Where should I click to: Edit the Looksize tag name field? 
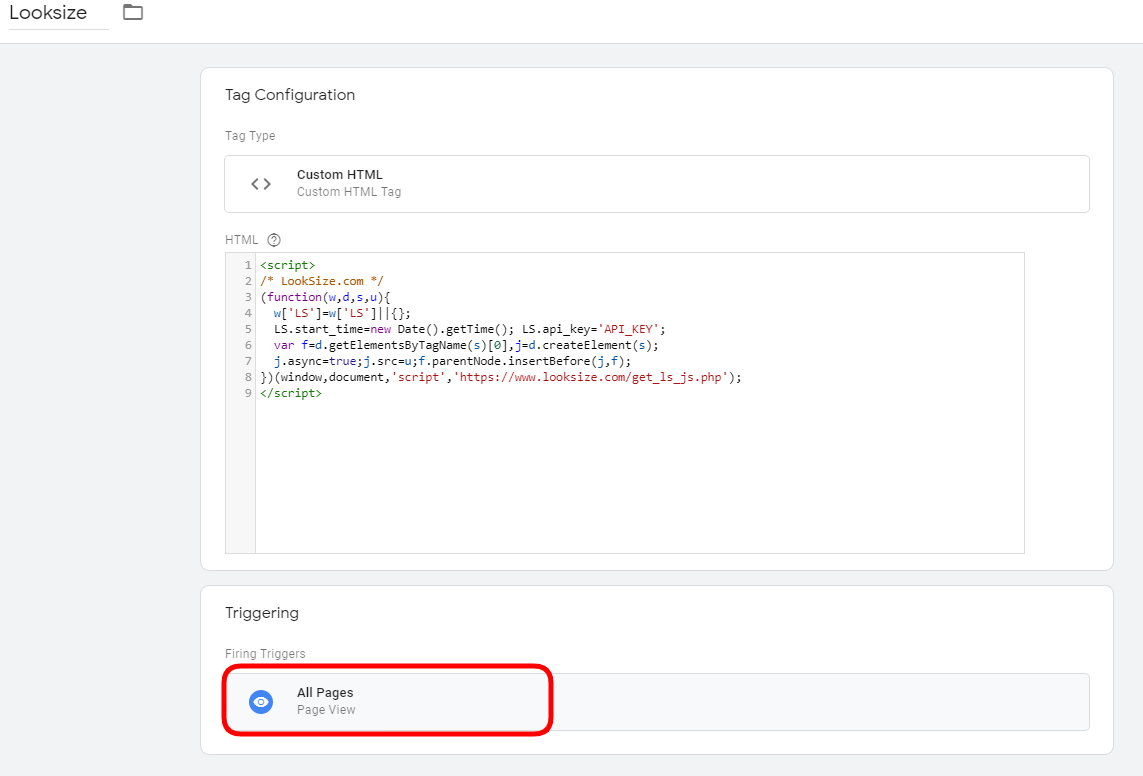point(58,14)
